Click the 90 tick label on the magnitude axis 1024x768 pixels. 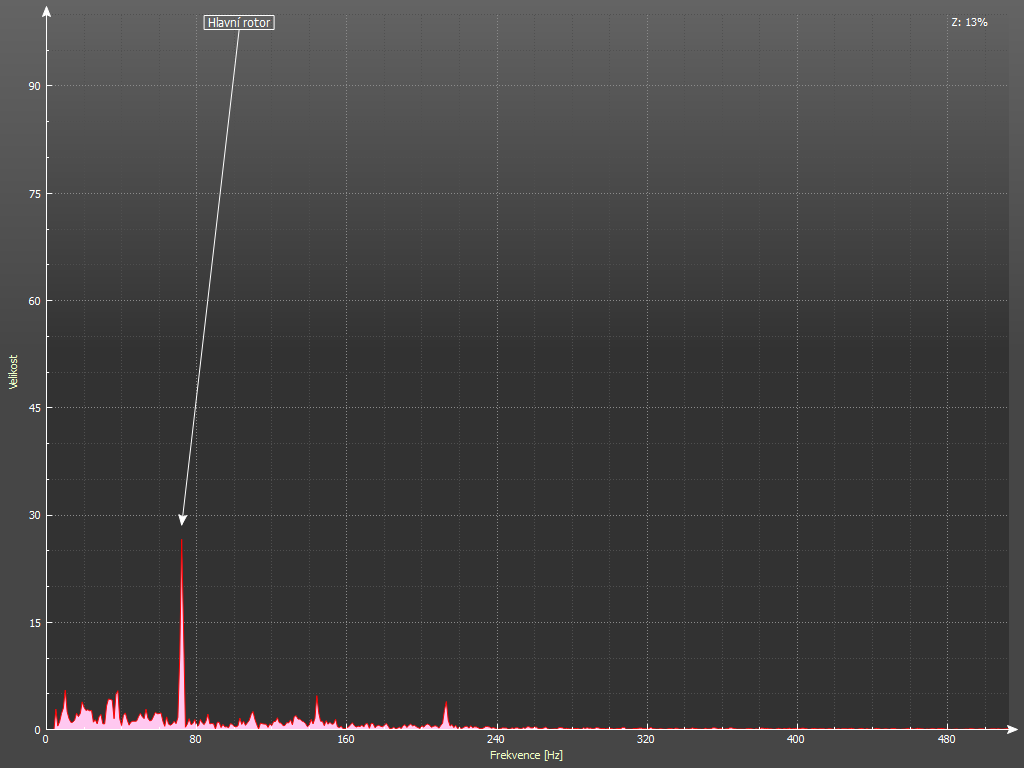point(34,86)
